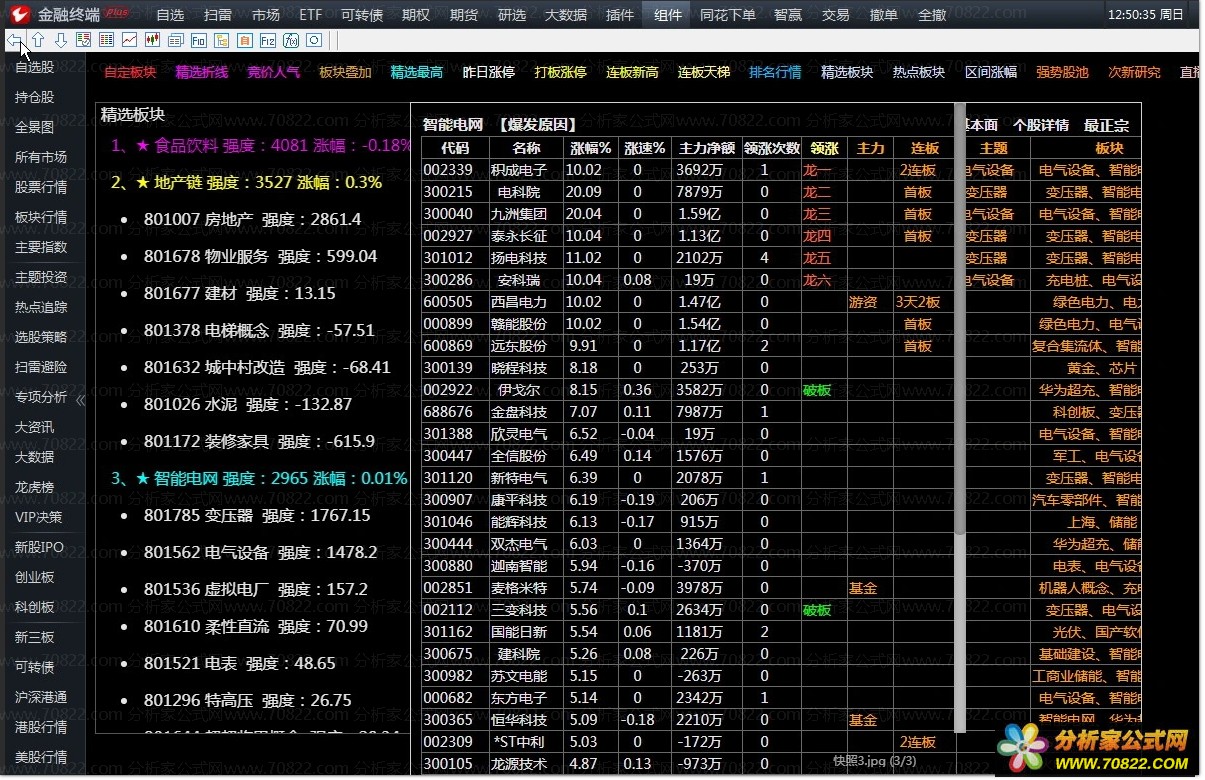1205x780 pixels.
Task: Select stock row 688676 金盘科技
Action: pyautogui.click(x=688, y=412)
